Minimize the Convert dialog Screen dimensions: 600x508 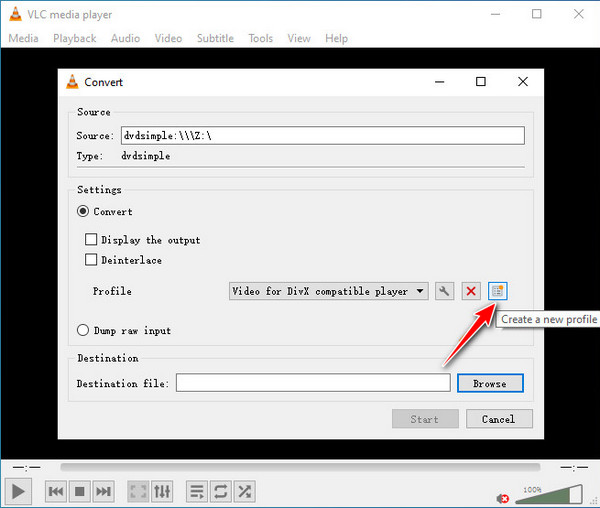pyautogui.click(x=440, y=81)
